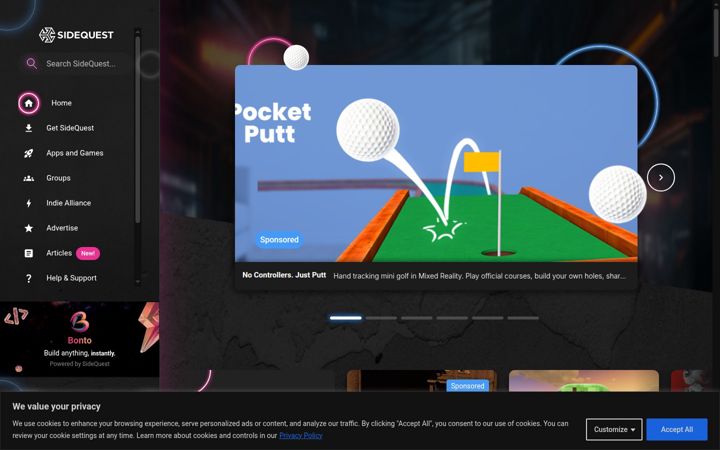Open the Bonto Build anything instantly banner
720x450 pixels.
79,339
